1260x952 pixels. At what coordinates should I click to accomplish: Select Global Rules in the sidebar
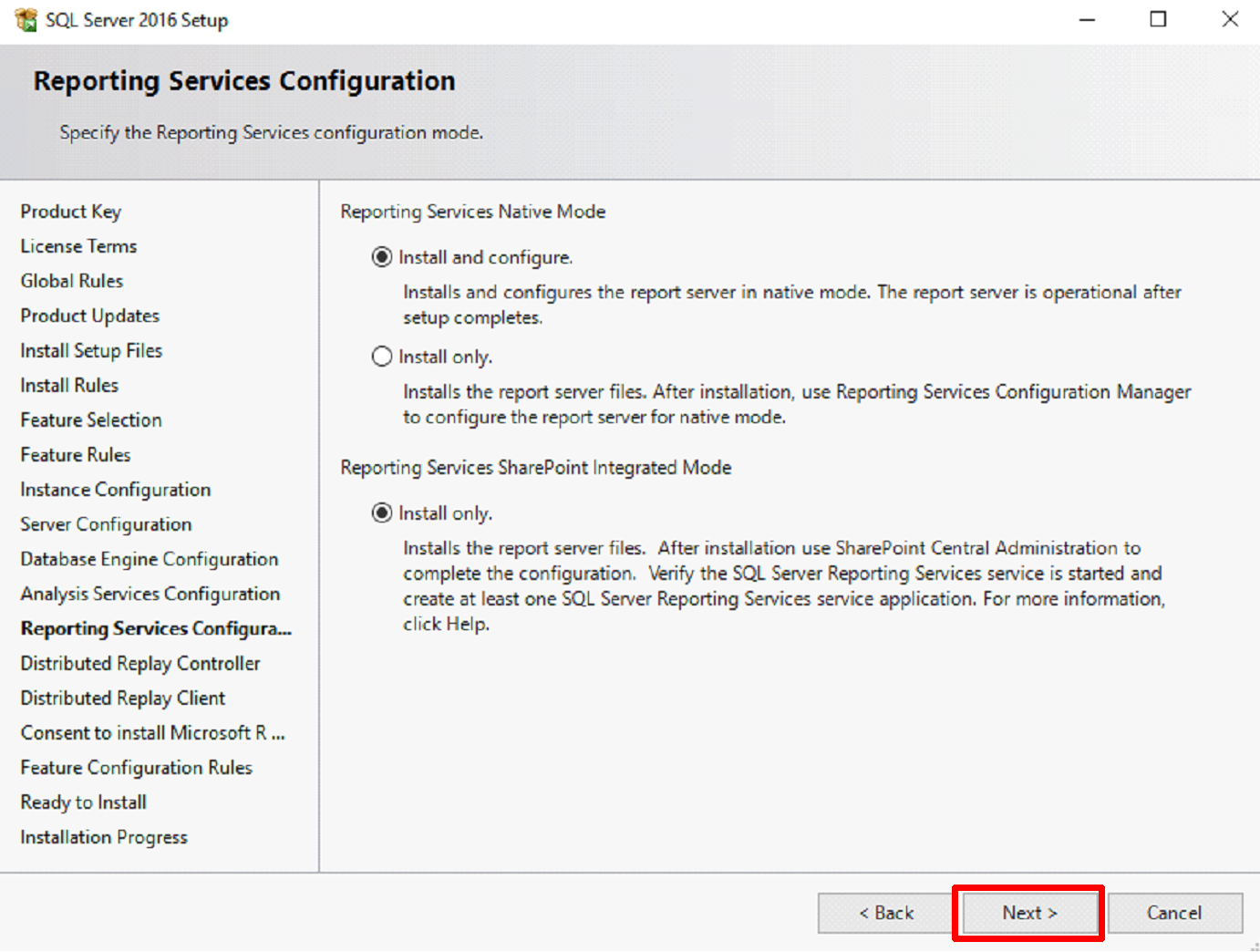tap(71, 281)
